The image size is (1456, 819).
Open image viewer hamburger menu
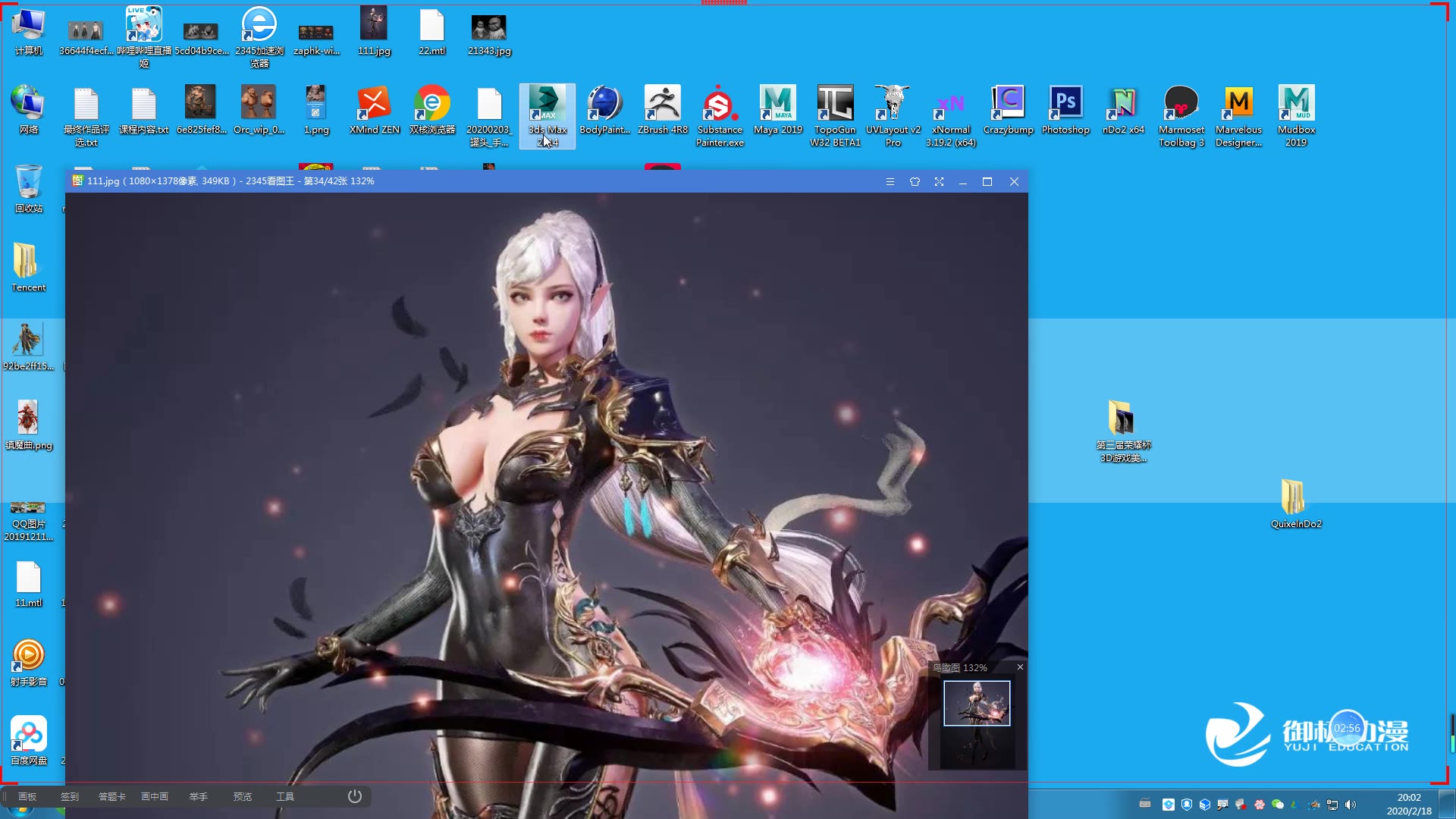pos(890,182)
